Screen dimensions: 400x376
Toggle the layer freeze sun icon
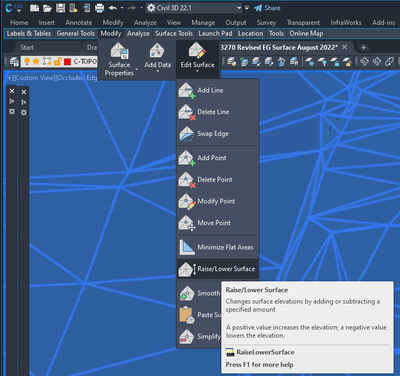[36, 62]
